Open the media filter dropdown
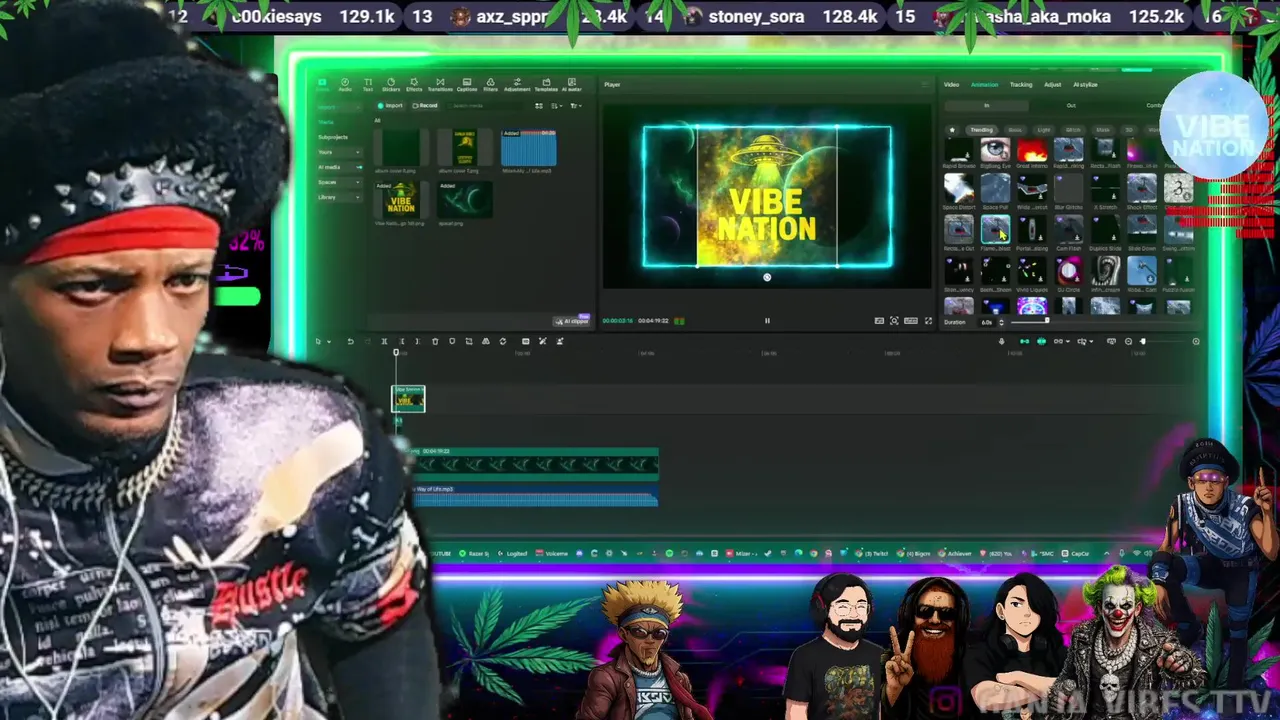This screenshot has width=1280, height=720. [576, 106]
